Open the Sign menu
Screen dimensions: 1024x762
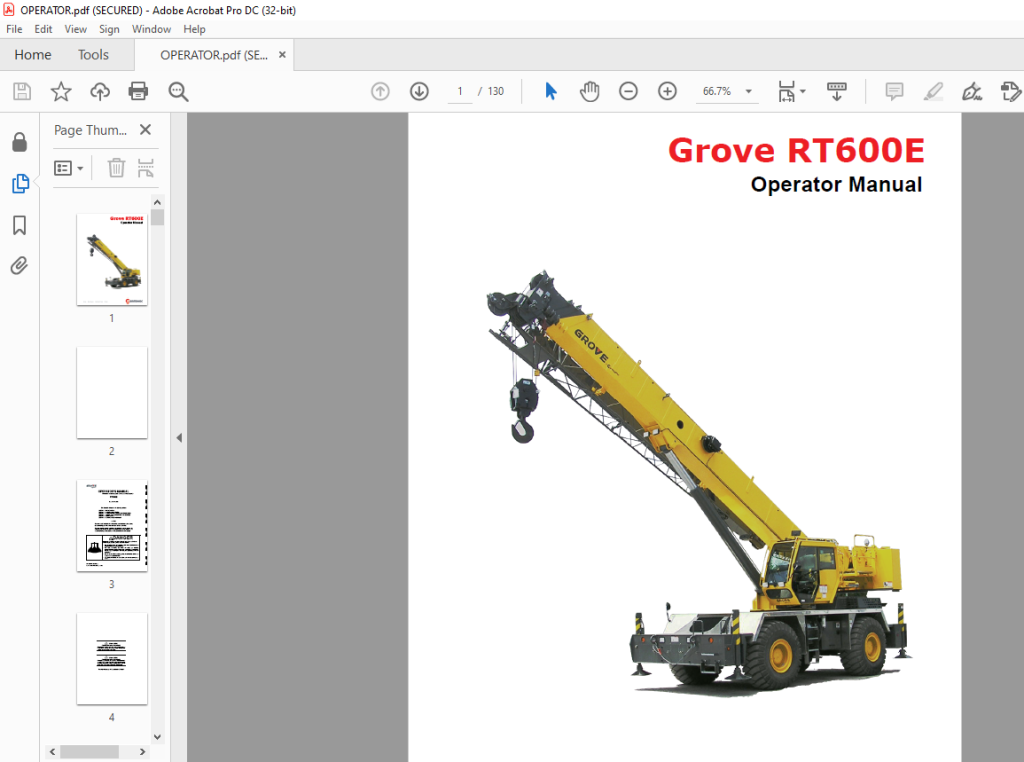point(109,29)
